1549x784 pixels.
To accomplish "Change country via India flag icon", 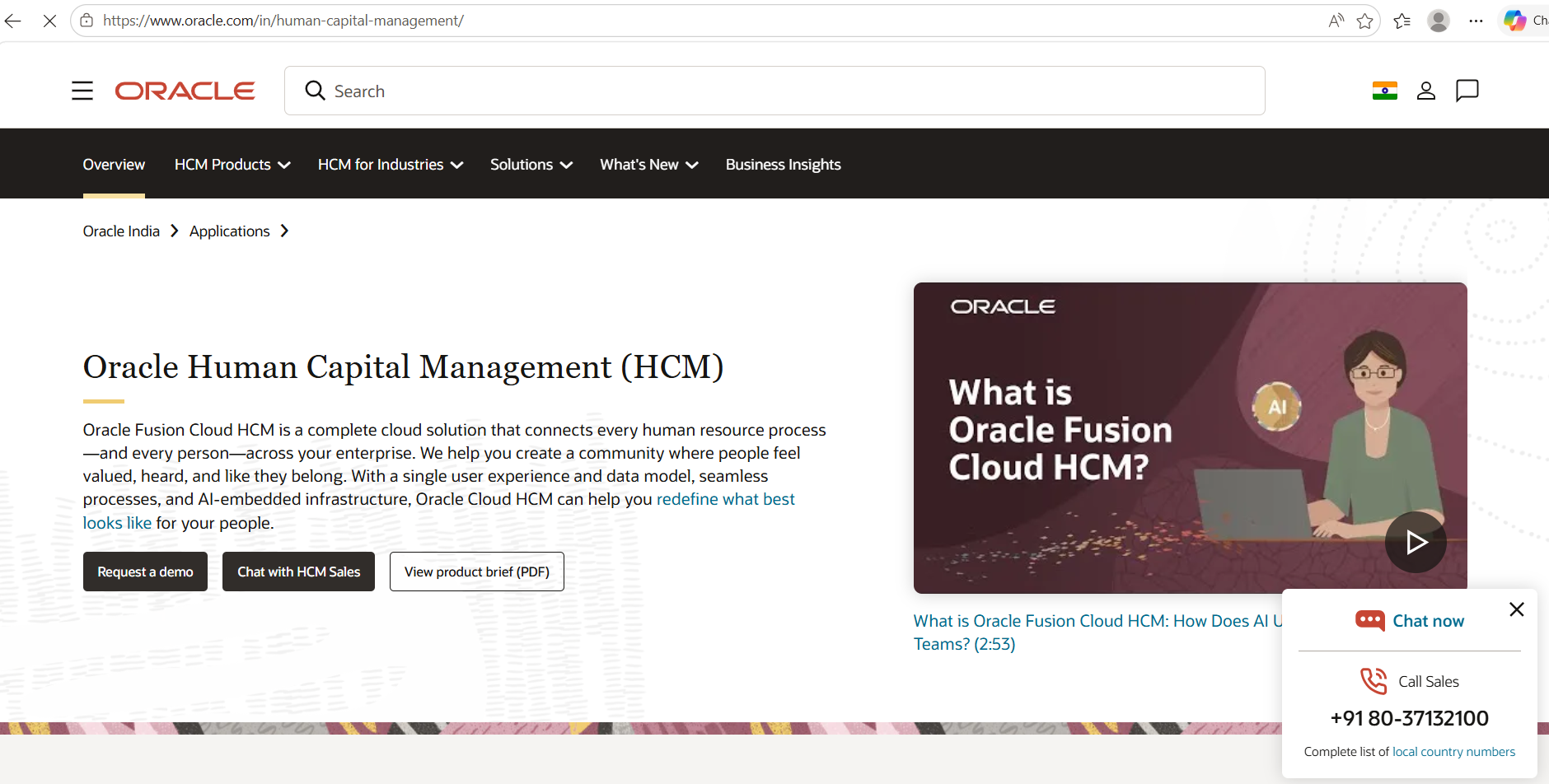I will tap(1385, 91).
